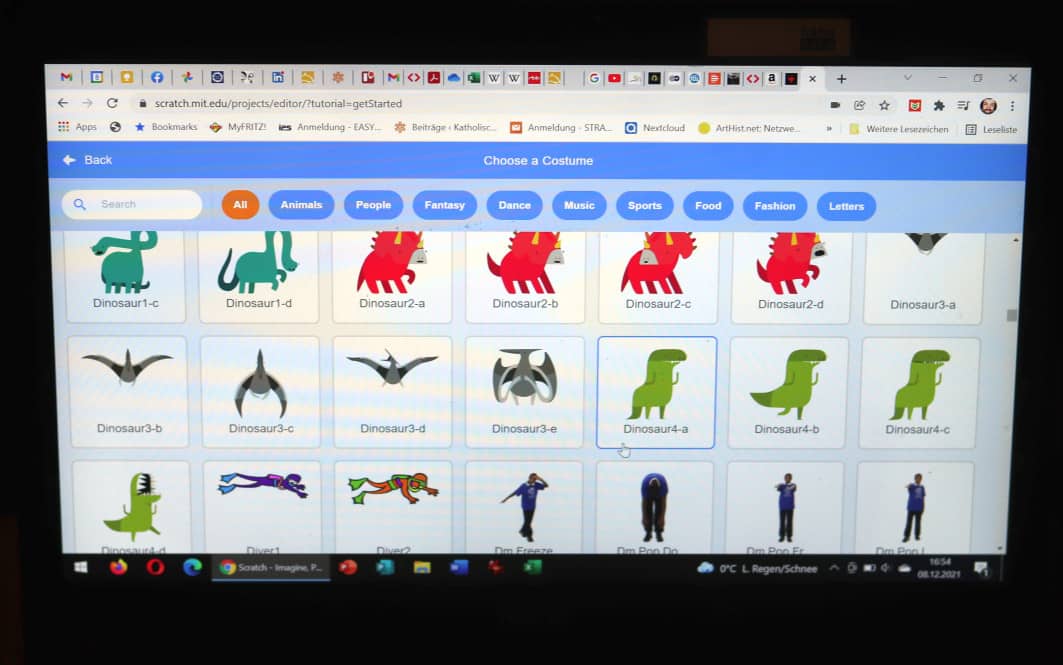Open the Bookmarks folder in bookmarks bar
The image size is (1063, 665).
click(x=166, y=127)
